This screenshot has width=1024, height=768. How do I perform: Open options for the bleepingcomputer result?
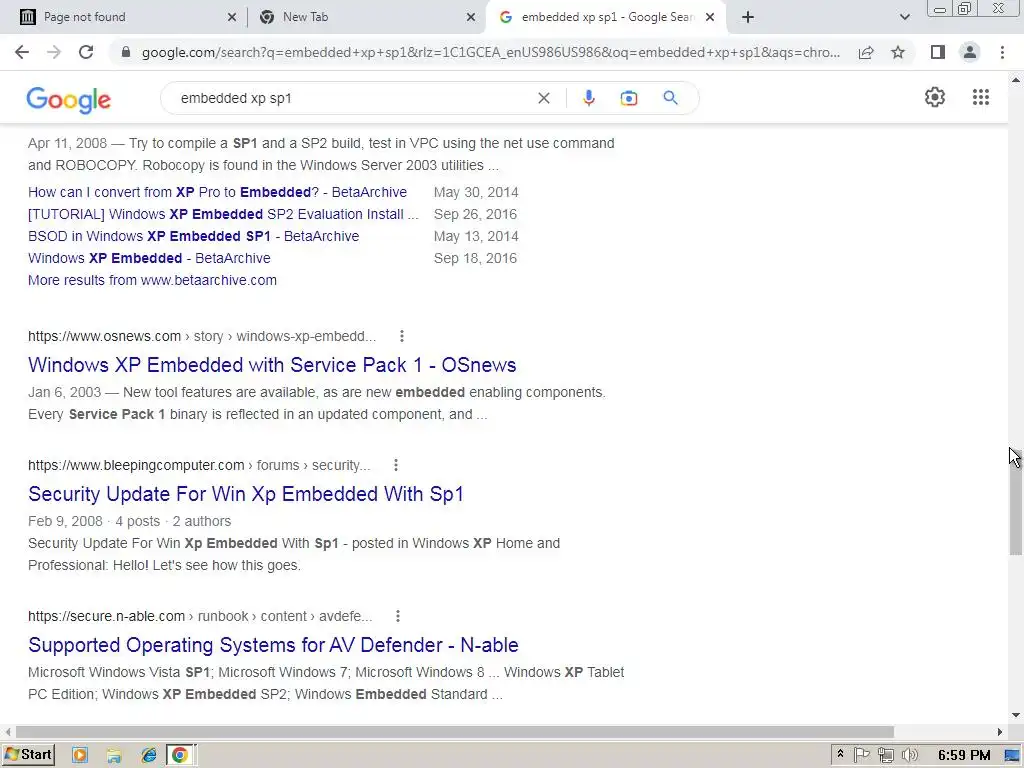point(396,465)
